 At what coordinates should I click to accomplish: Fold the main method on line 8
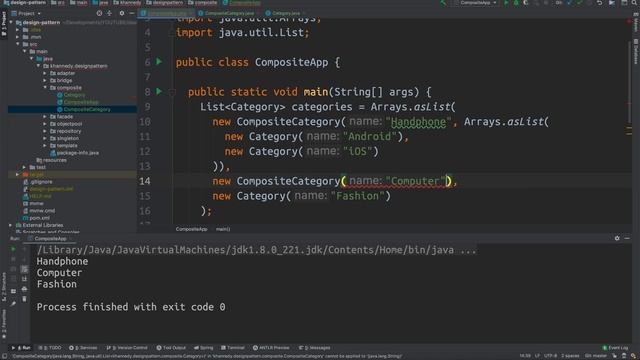172,92
